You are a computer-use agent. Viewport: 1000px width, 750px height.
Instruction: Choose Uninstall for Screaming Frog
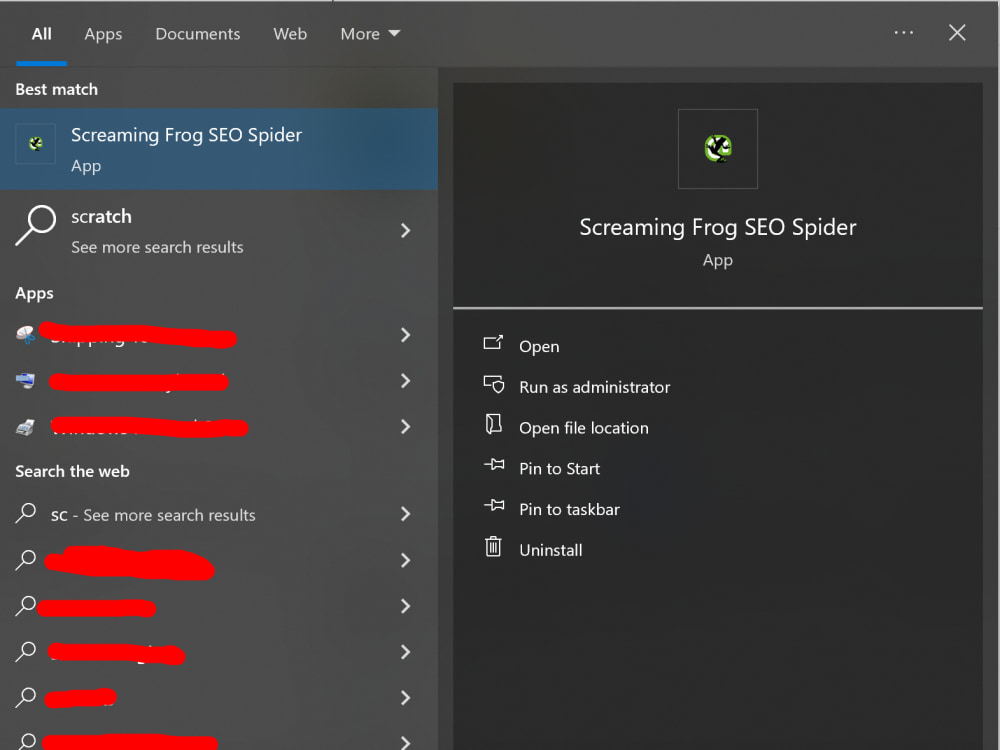tap(550, 550)
